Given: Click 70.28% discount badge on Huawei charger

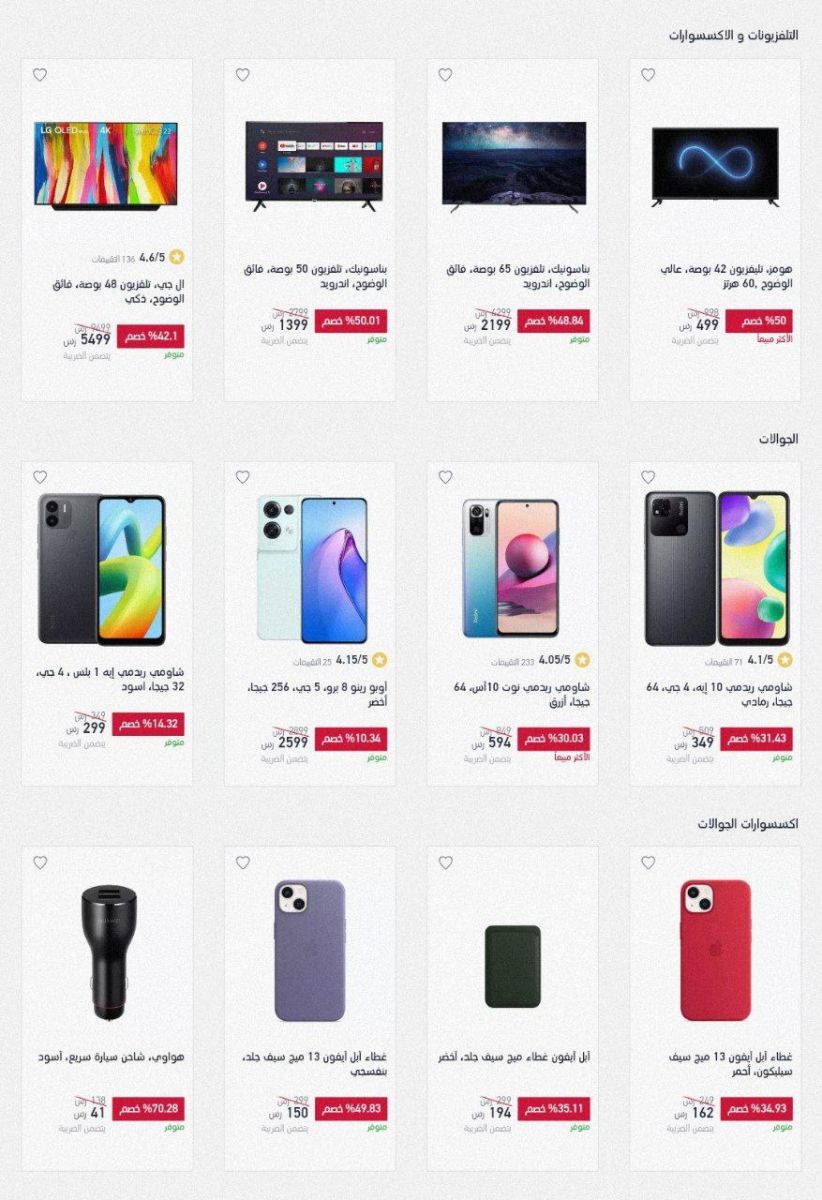Looking at the screenshot, I should coord(148,1109).
